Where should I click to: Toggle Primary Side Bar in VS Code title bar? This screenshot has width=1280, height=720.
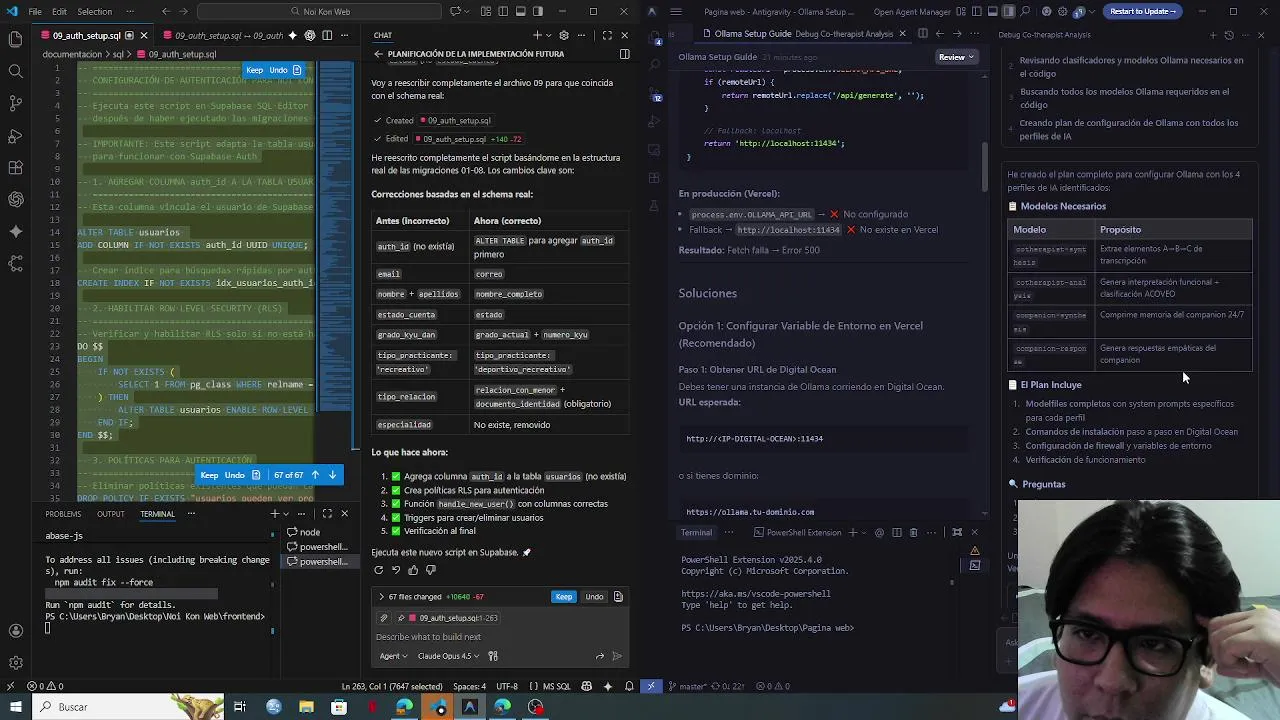click(503, 11)
